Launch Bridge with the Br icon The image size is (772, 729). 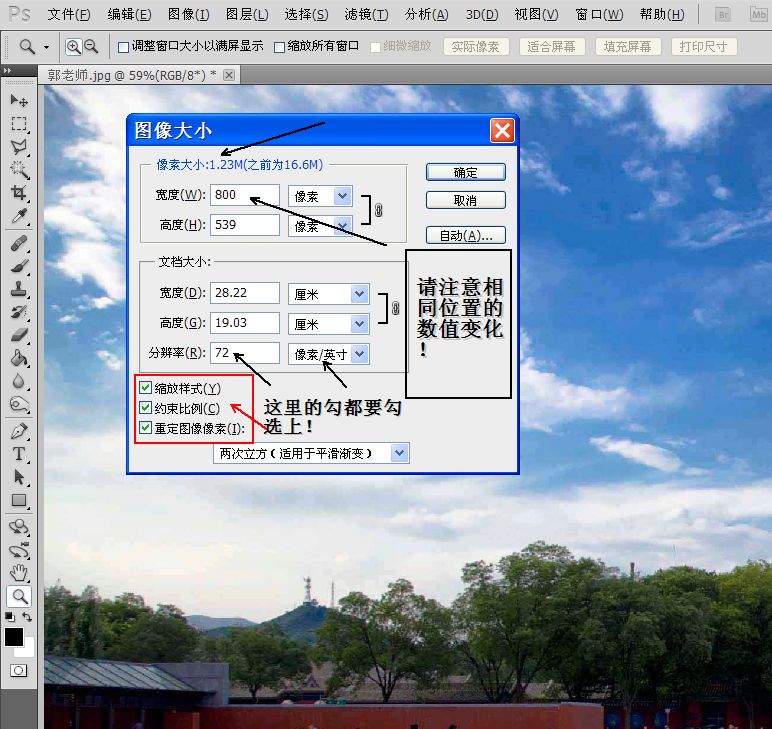tap(723, 14)
